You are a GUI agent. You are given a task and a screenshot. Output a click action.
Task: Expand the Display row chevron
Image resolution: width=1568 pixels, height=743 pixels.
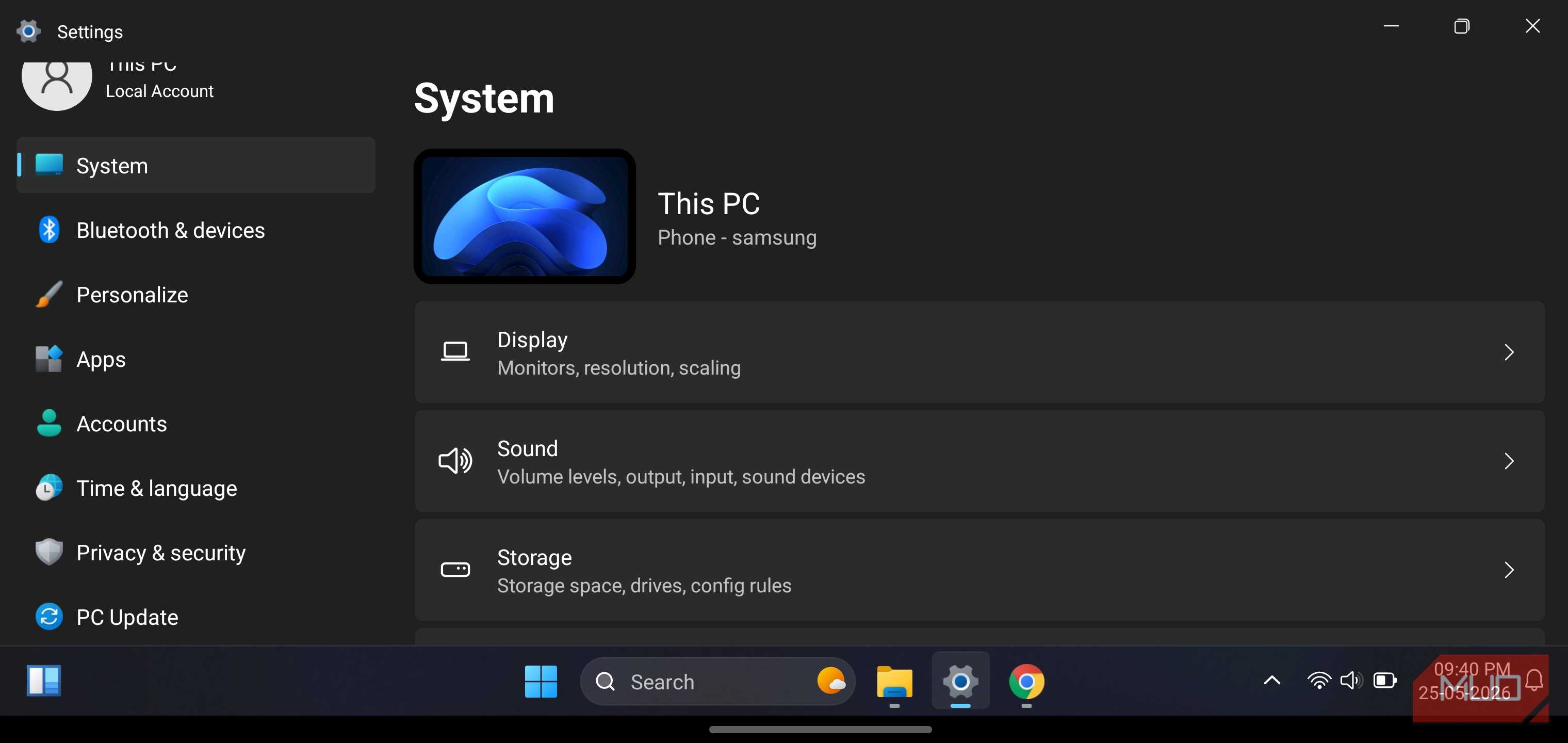click(x=1509, y=352)
